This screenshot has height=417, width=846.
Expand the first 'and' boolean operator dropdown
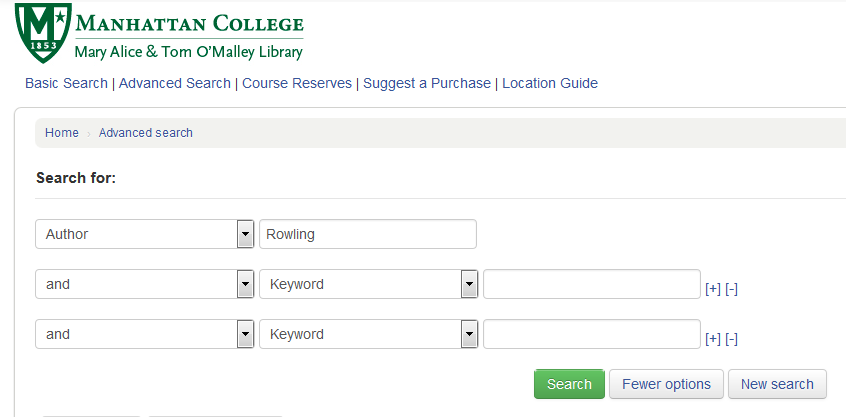[x=145, y=284]
